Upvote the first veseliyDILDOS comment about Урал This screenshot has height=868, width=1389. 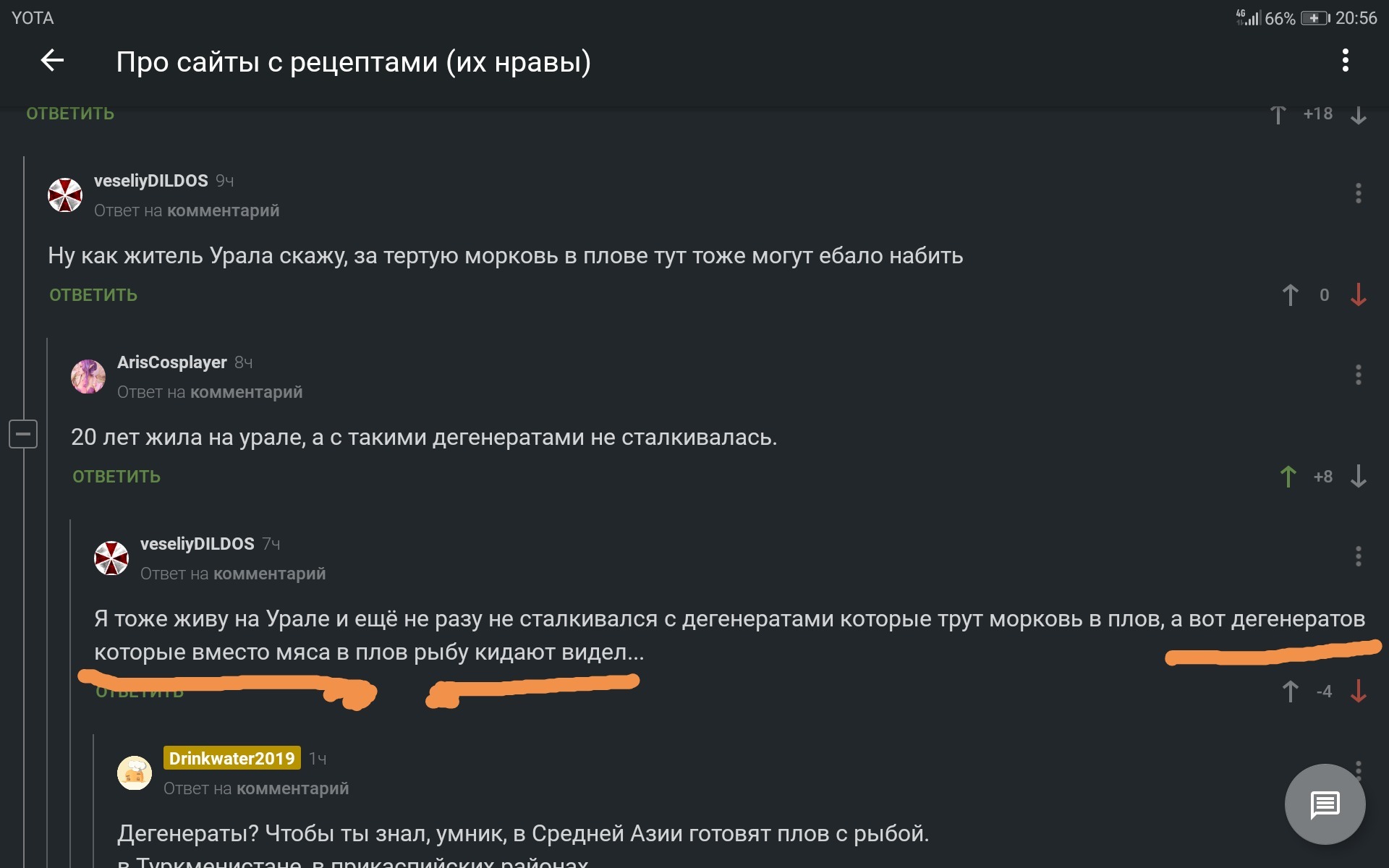tap(1290, 295)
